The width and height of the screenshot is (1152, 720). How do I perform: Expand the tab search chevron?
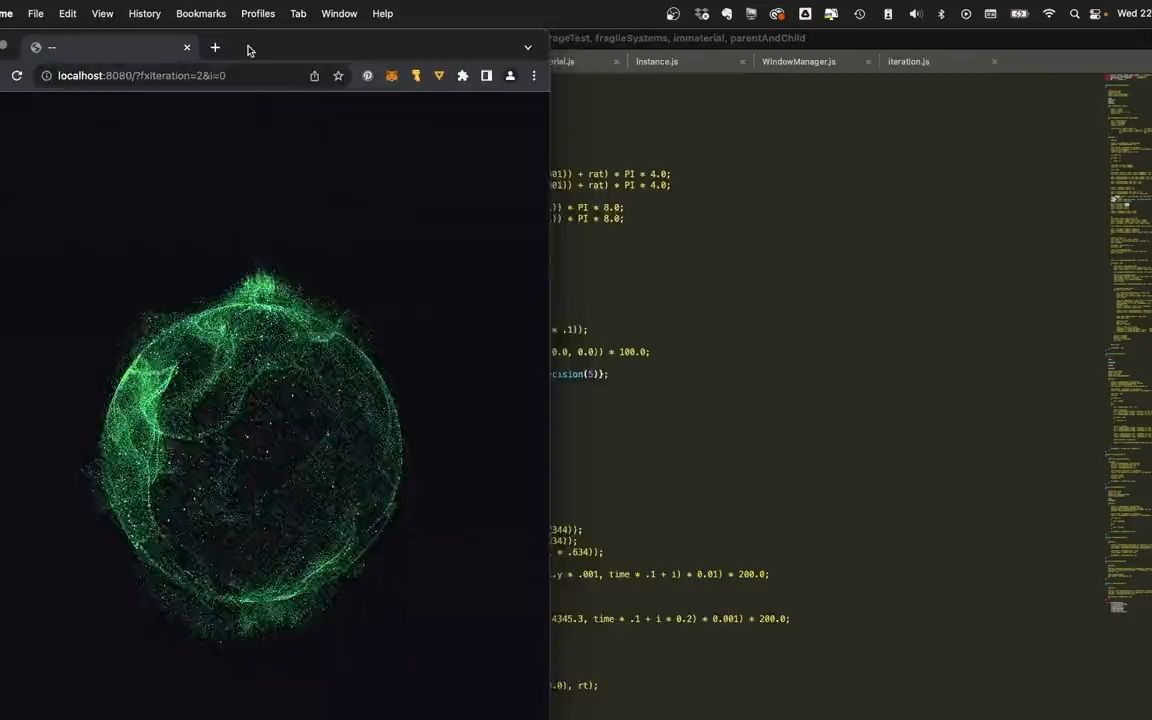(x=528, y=47)
